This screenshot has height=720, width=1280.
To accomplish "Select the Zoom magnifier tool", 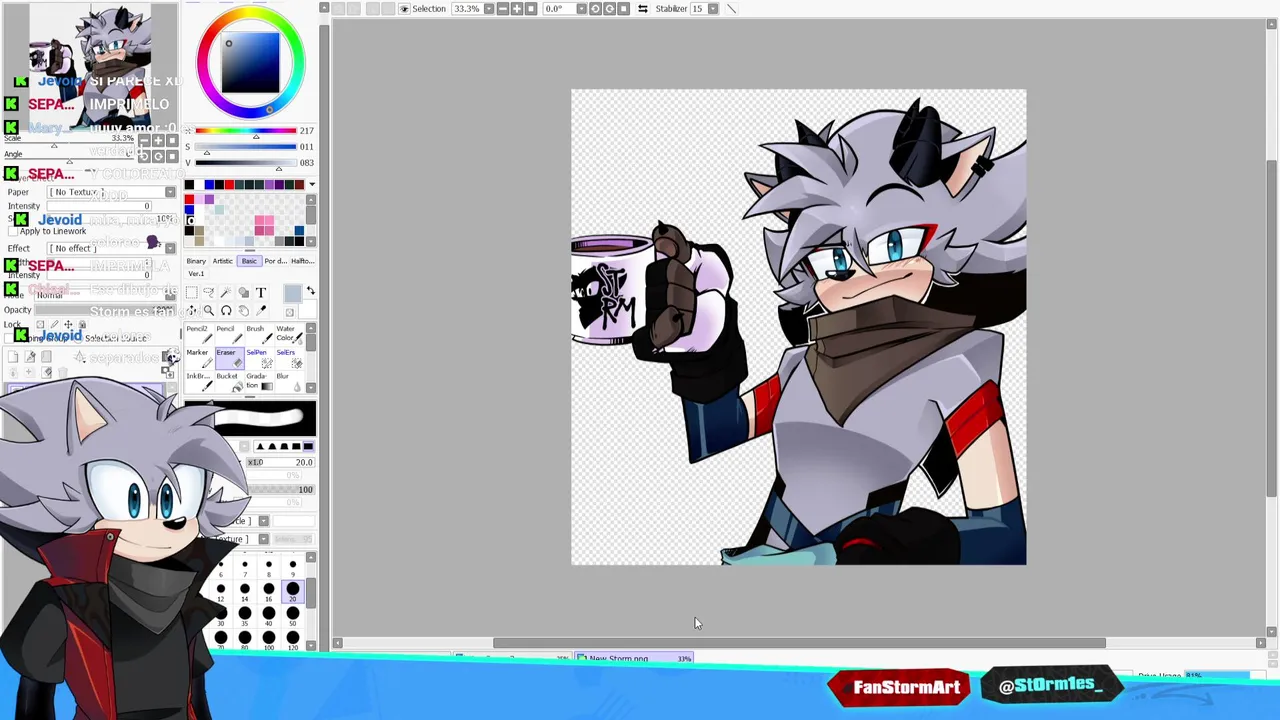I will 209,311.
